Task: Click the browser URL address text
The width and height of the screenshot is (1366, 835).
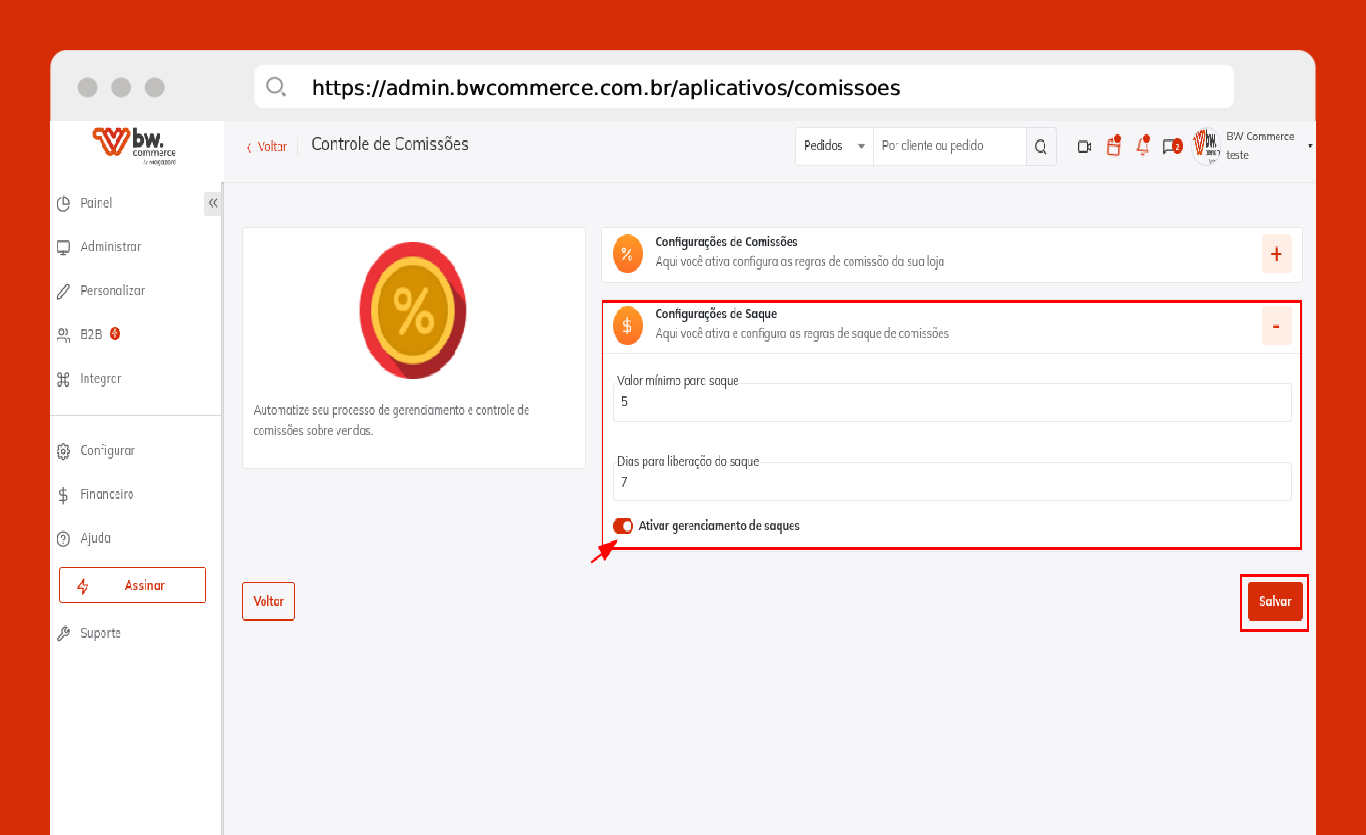Action: click(606, 88)
